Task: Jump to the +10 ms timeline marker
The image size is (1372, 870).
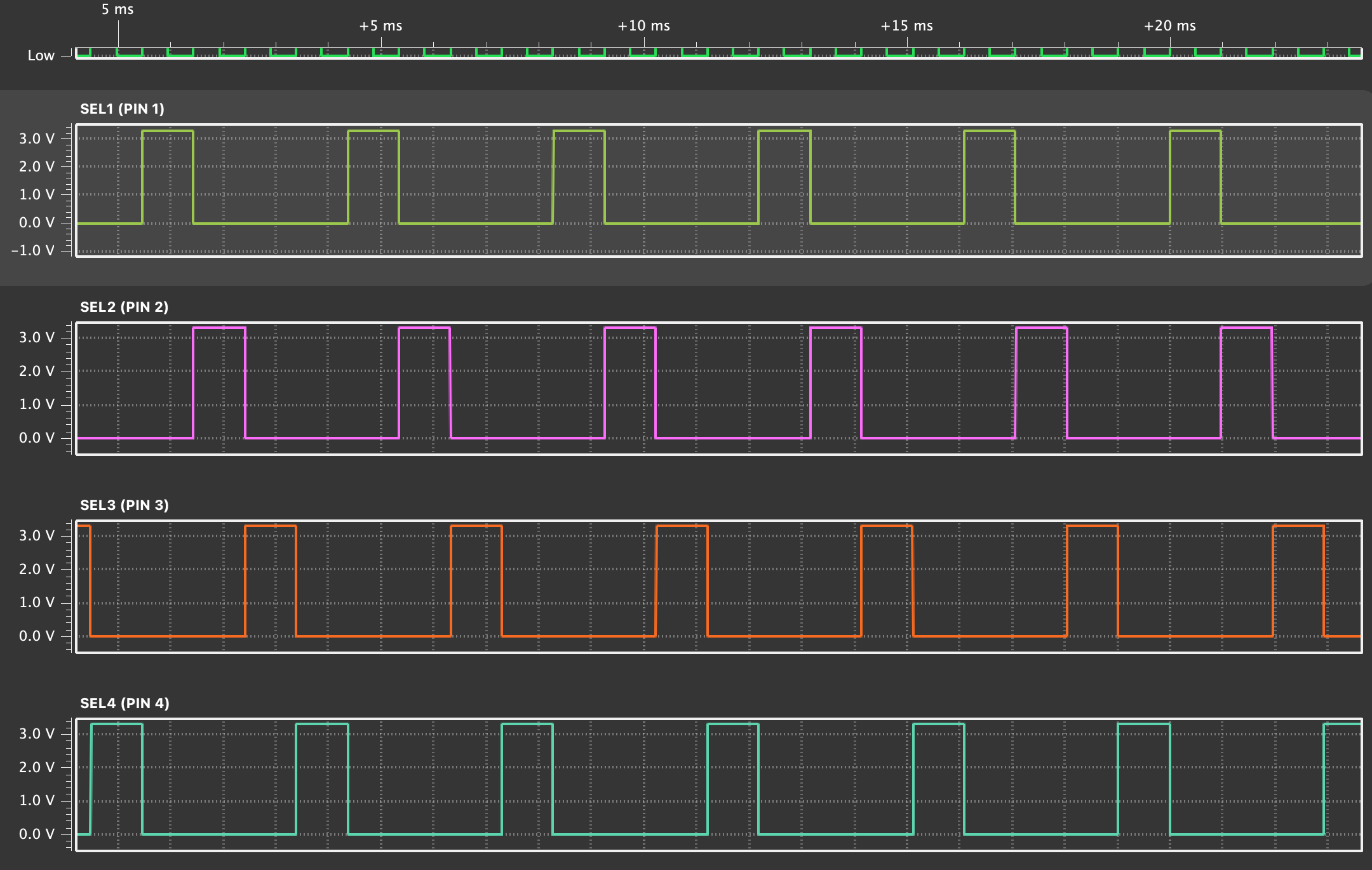Action: coord(643,26)
